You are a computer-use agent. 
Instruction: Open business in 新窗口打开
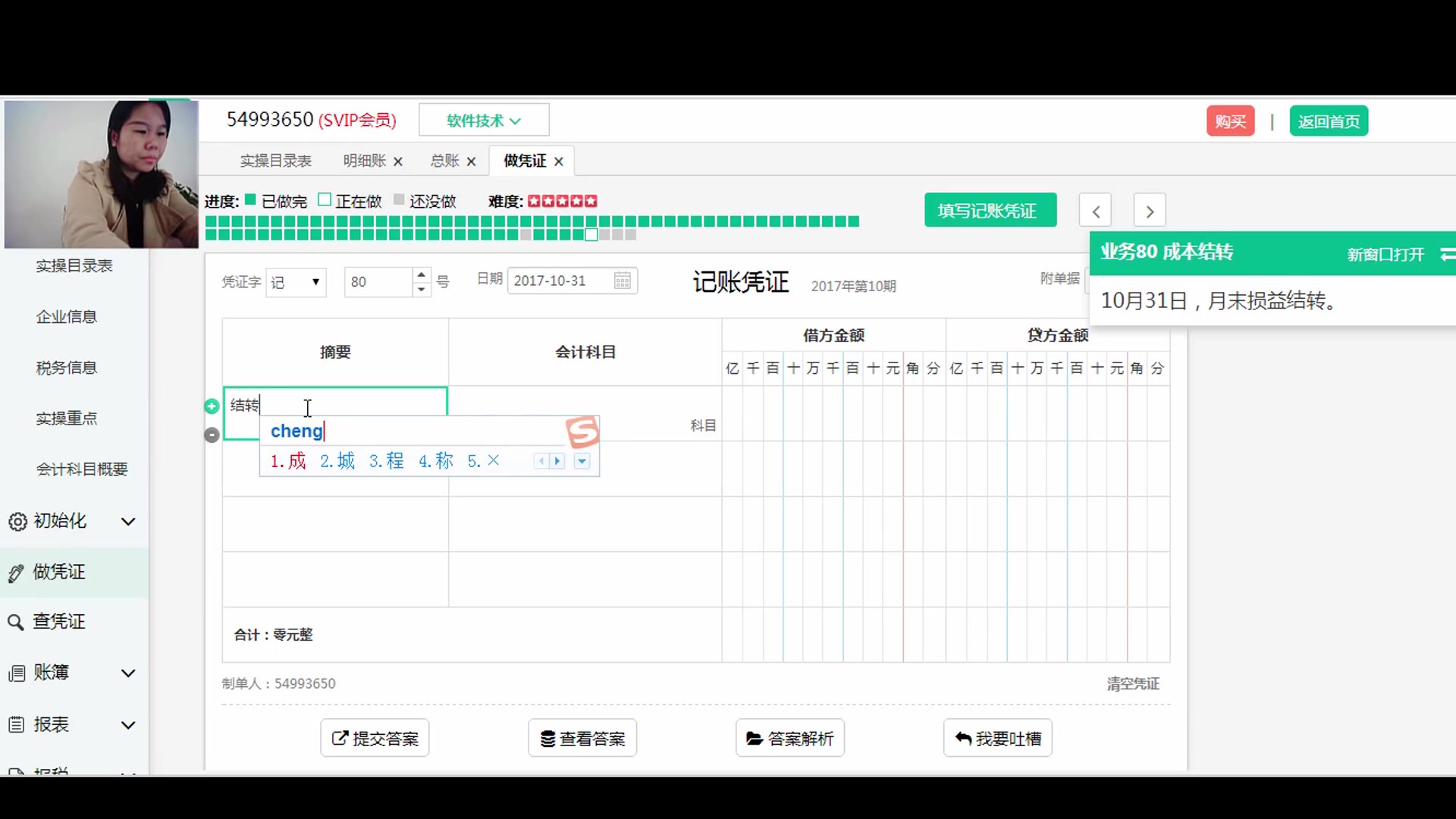click(x=1385, y=255)
